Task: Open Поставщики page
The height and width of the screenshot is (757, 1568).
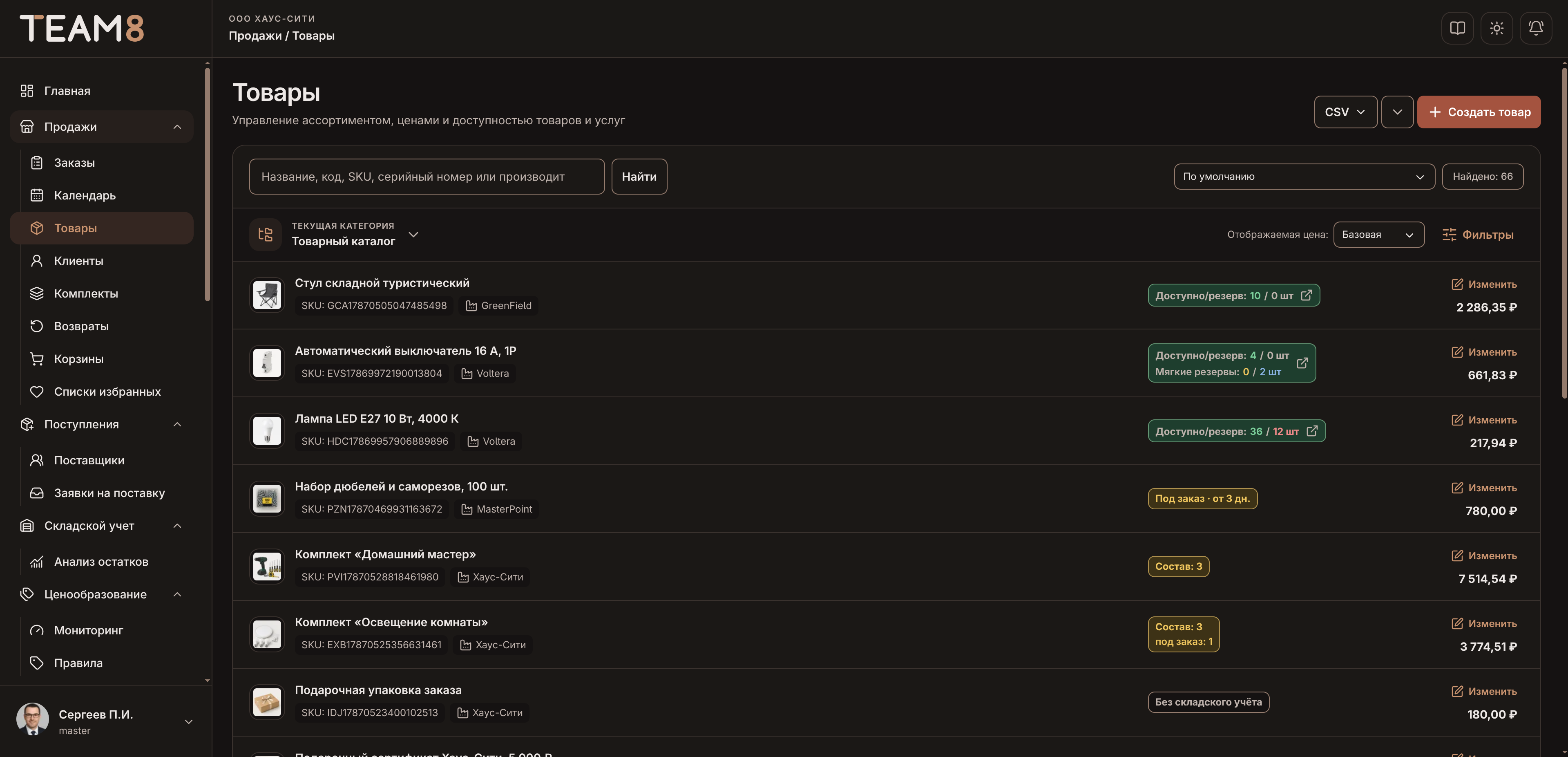Action: (x=107, y=460)
